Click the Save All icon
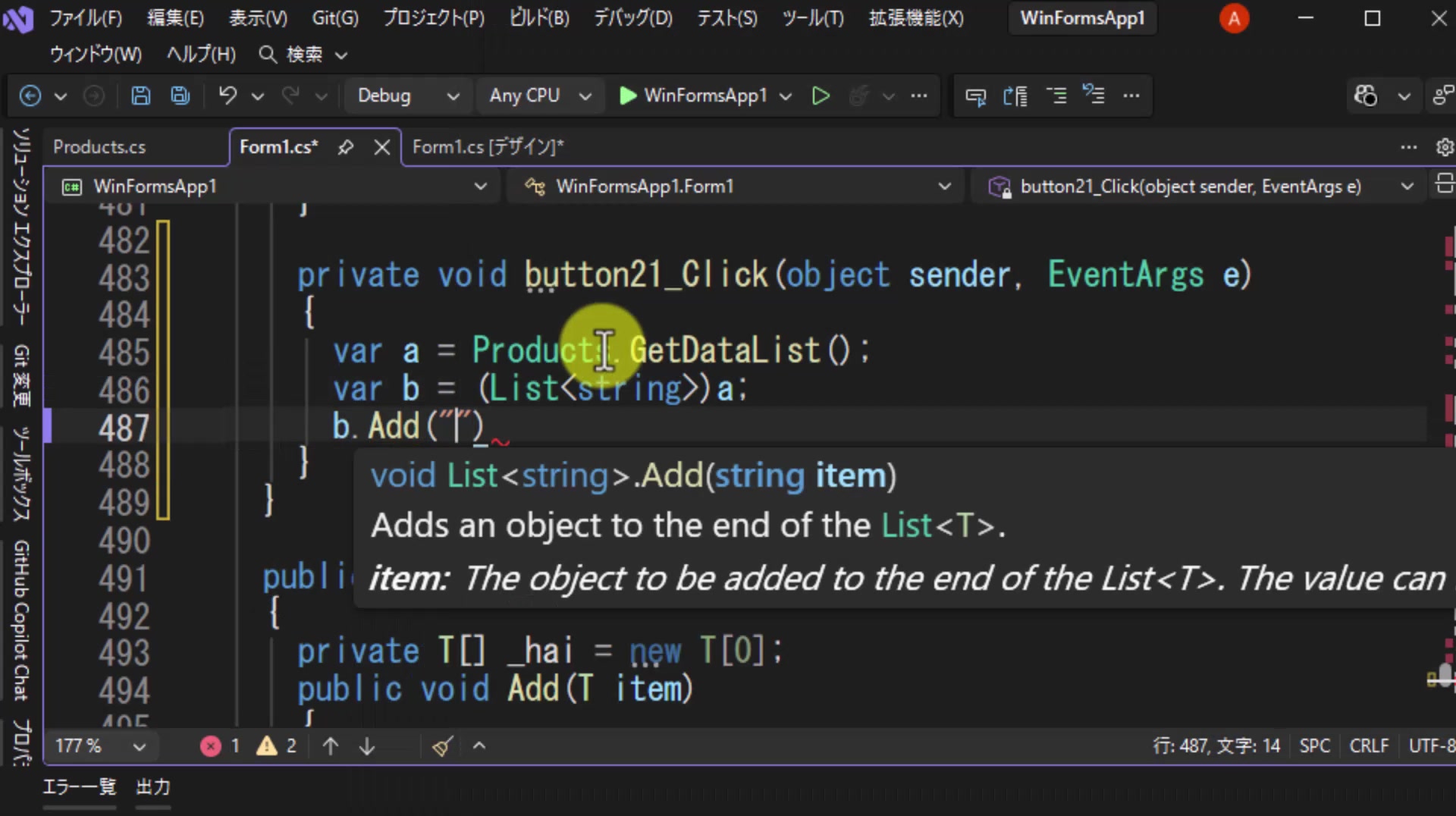This screenshot has height=816, width=1456. click(180, 96)
